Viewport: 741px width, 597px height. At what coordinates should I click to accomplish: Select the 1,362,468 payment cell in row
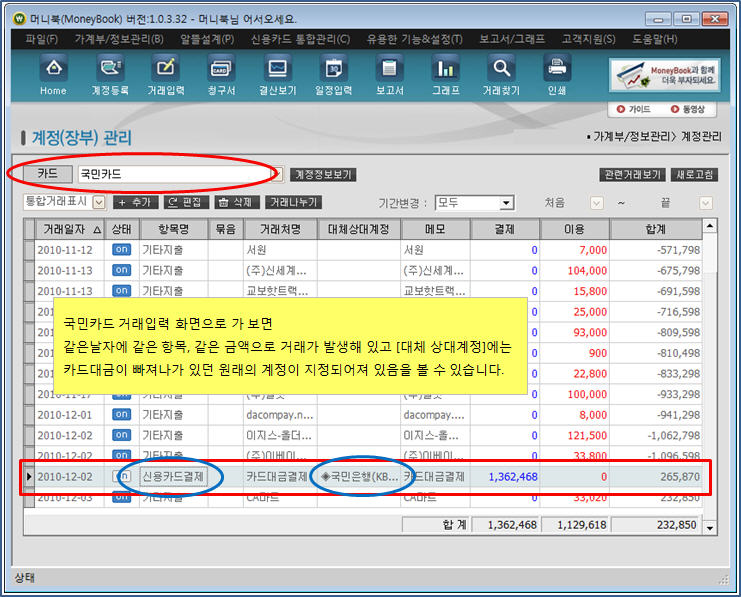pyautogui.click(x=505, y=476)
